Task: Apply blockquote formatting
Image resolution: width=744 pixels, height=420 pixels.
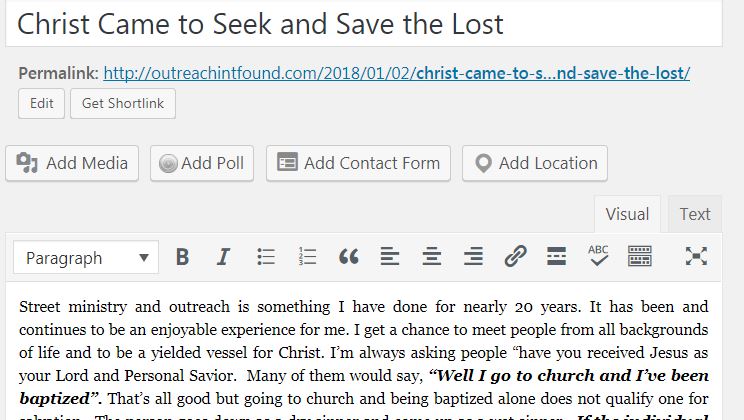Action: [x=348, y=257]
